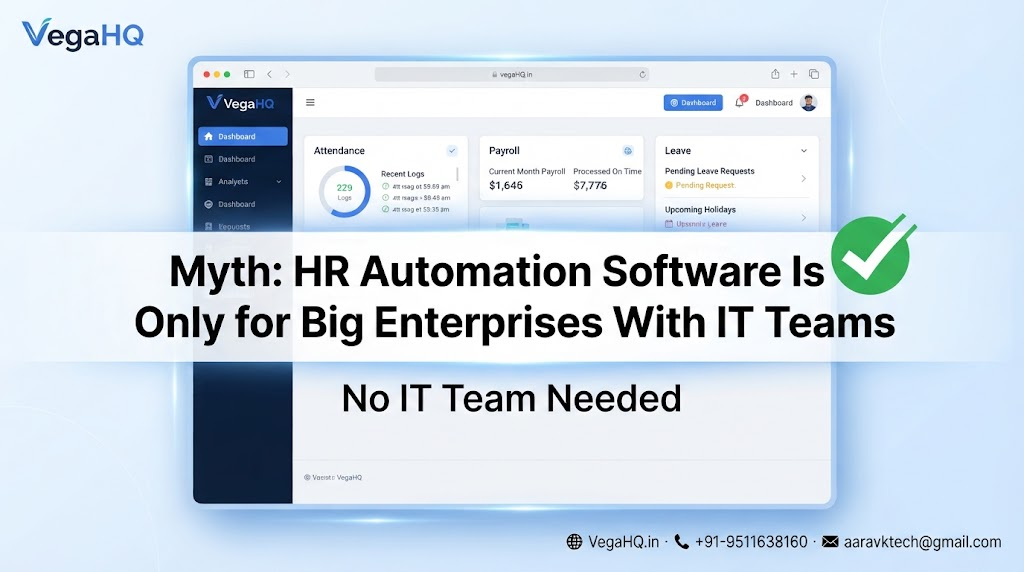The height and width of the screenshot is (572, 1024).
Task: Click the VegaHQ logo in the page corner
Action: pos(83,34)
